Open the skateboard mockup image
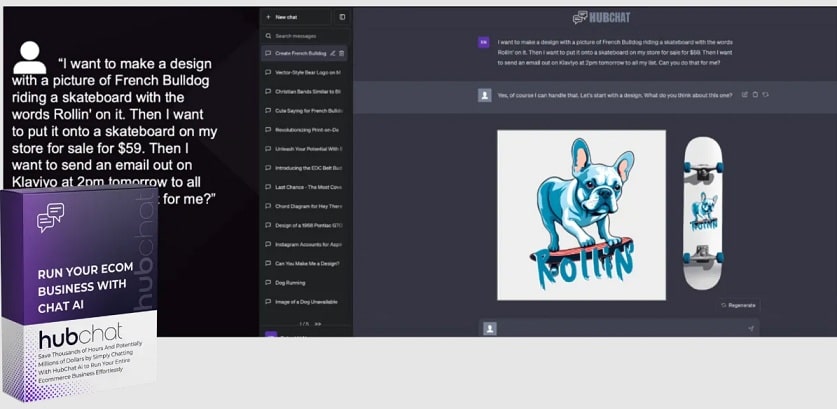The width and height of the screenshot is (837, 409). click(x=703, y=213)
